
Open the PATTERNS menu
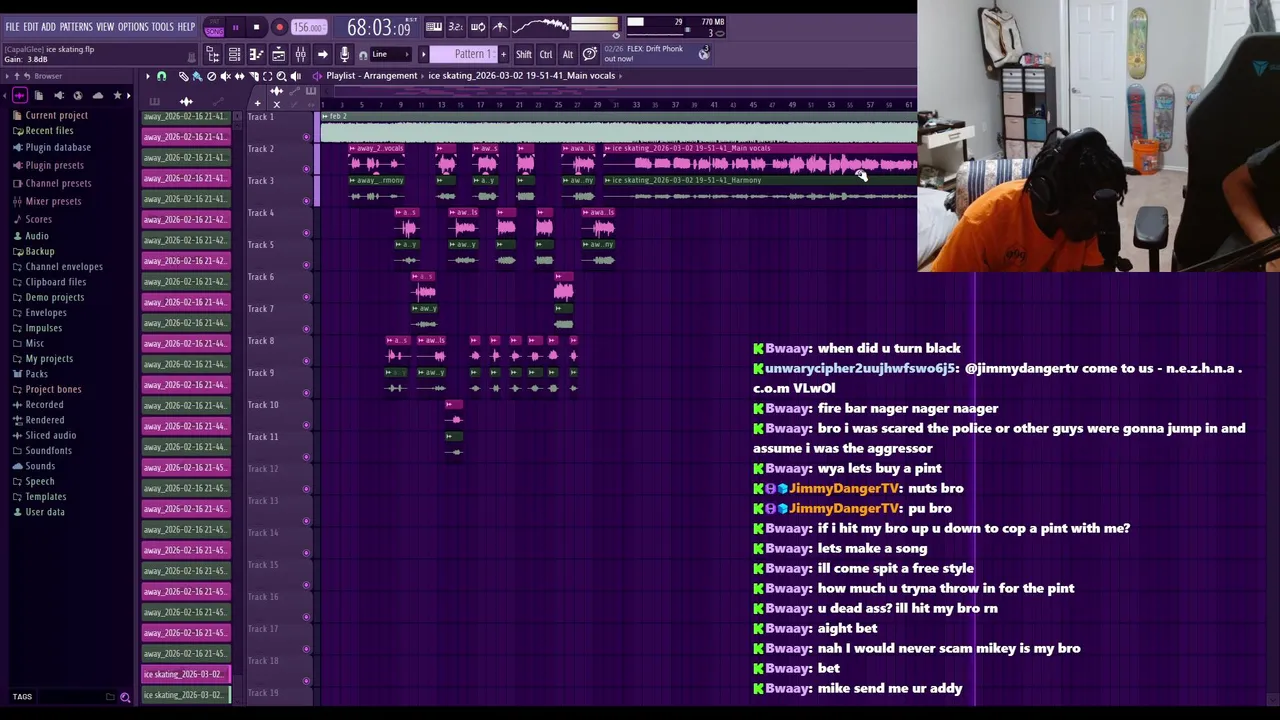point(76,27)
